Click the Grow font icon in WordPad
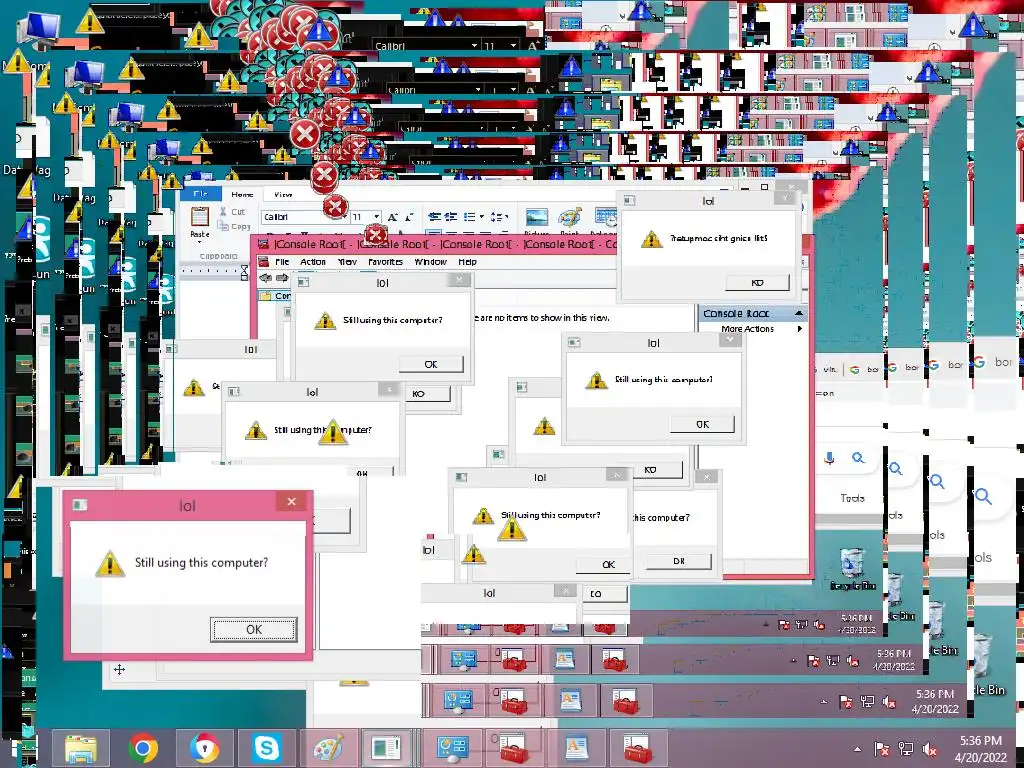The height and width of the screenshot is (768, 1024). coord(392,217)
